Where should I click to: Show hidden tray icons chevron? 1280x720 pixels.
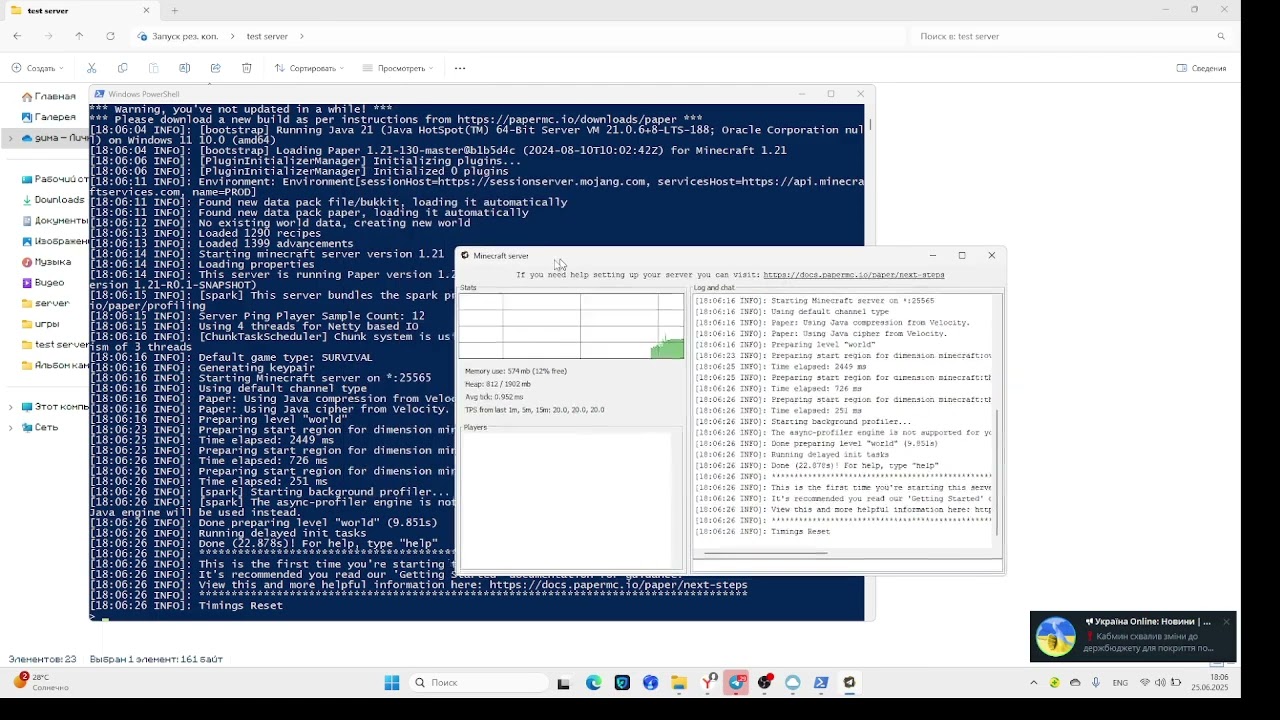point(1034,683)
